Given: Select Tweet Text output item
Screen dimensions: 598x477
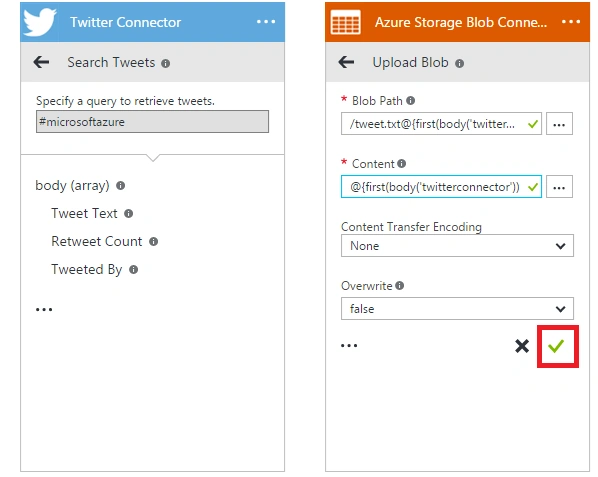Looking at the screenshot, I should click(x=84, y=213).
